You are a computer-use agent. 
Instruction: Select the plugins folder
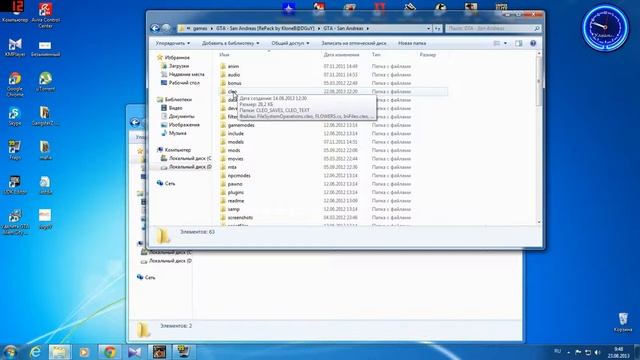(x=236, y=192)
